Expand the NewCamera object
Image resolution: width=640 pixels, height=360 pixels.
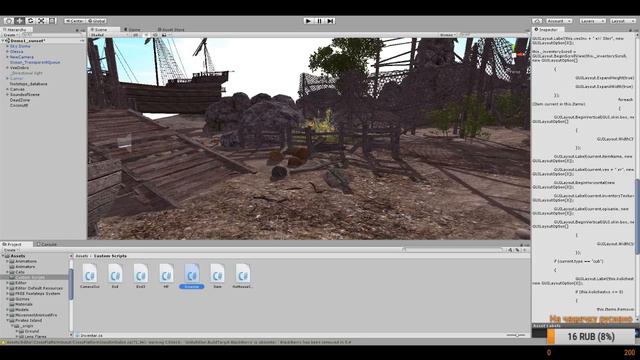[7, 57]
